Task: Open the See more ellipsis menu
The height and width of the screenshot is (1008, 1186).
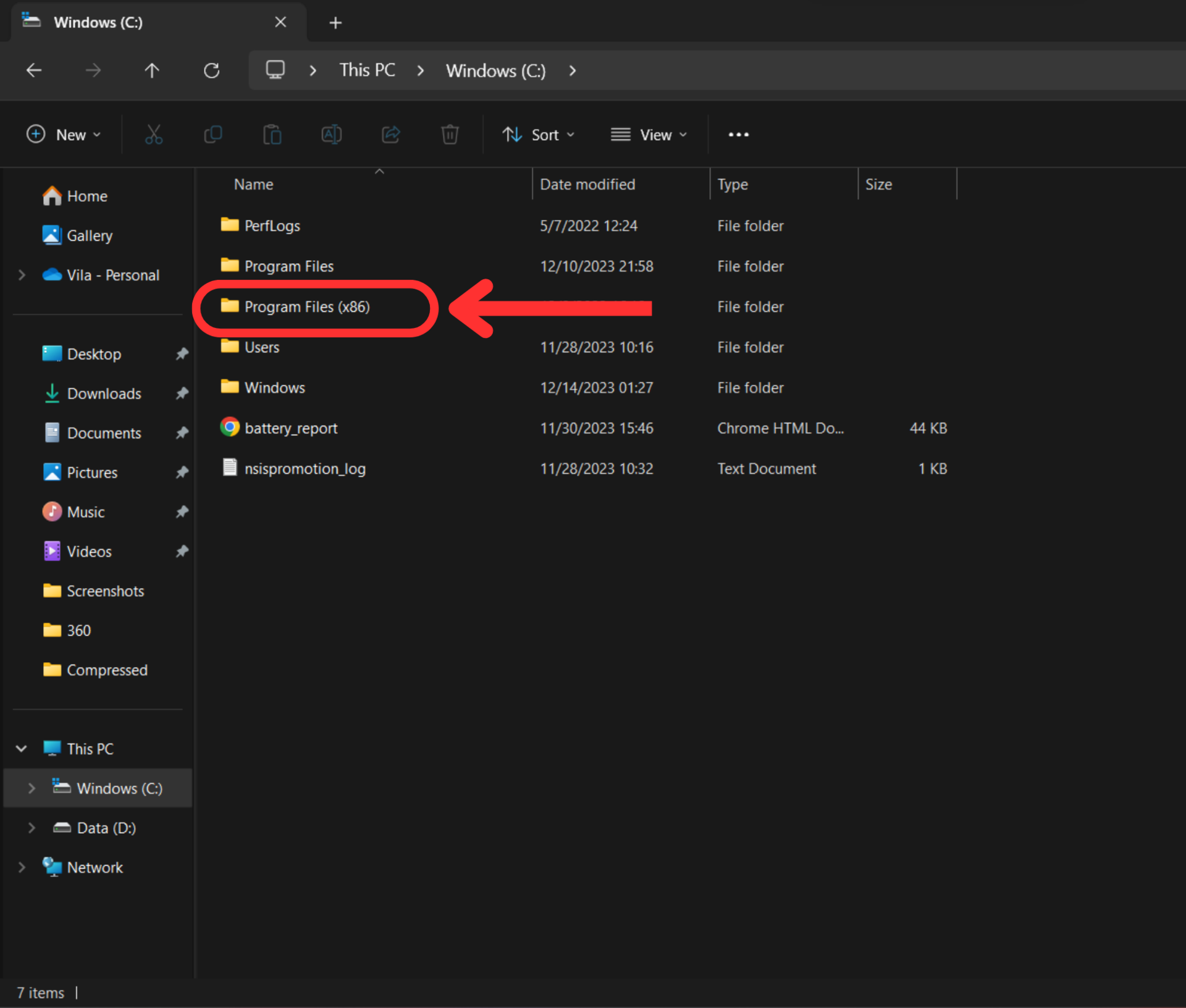Action: [738, 134]
